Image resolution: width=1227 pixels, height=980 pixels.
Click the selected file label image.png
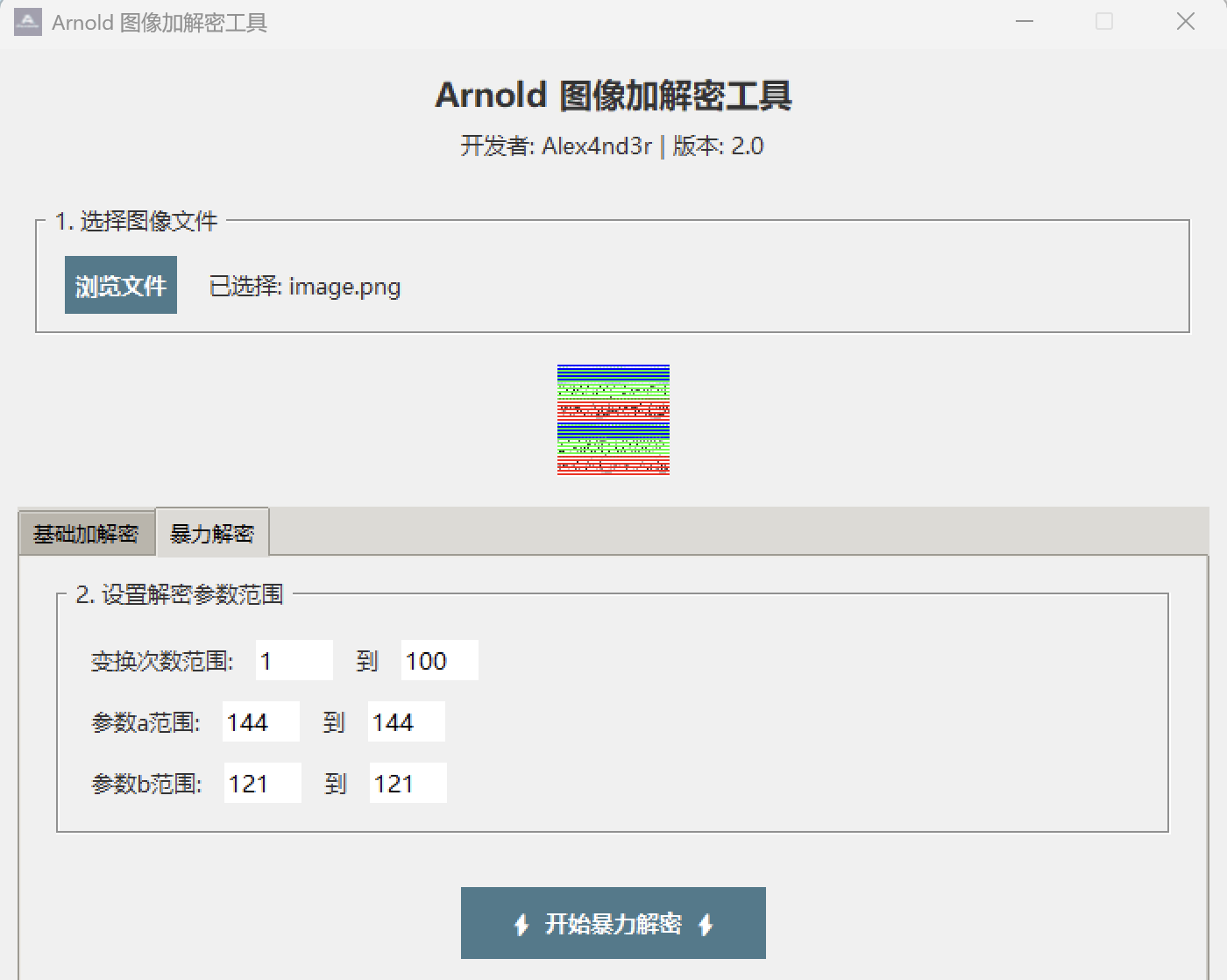(x=305, y=287)
